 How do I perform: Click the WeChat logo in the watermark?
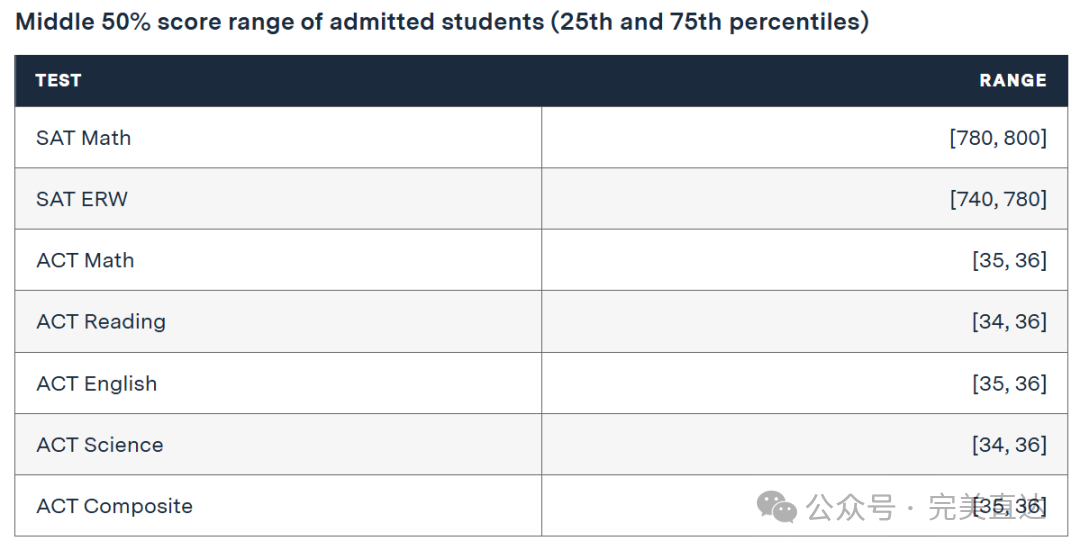pyautogui.click(x=777, y=507)
